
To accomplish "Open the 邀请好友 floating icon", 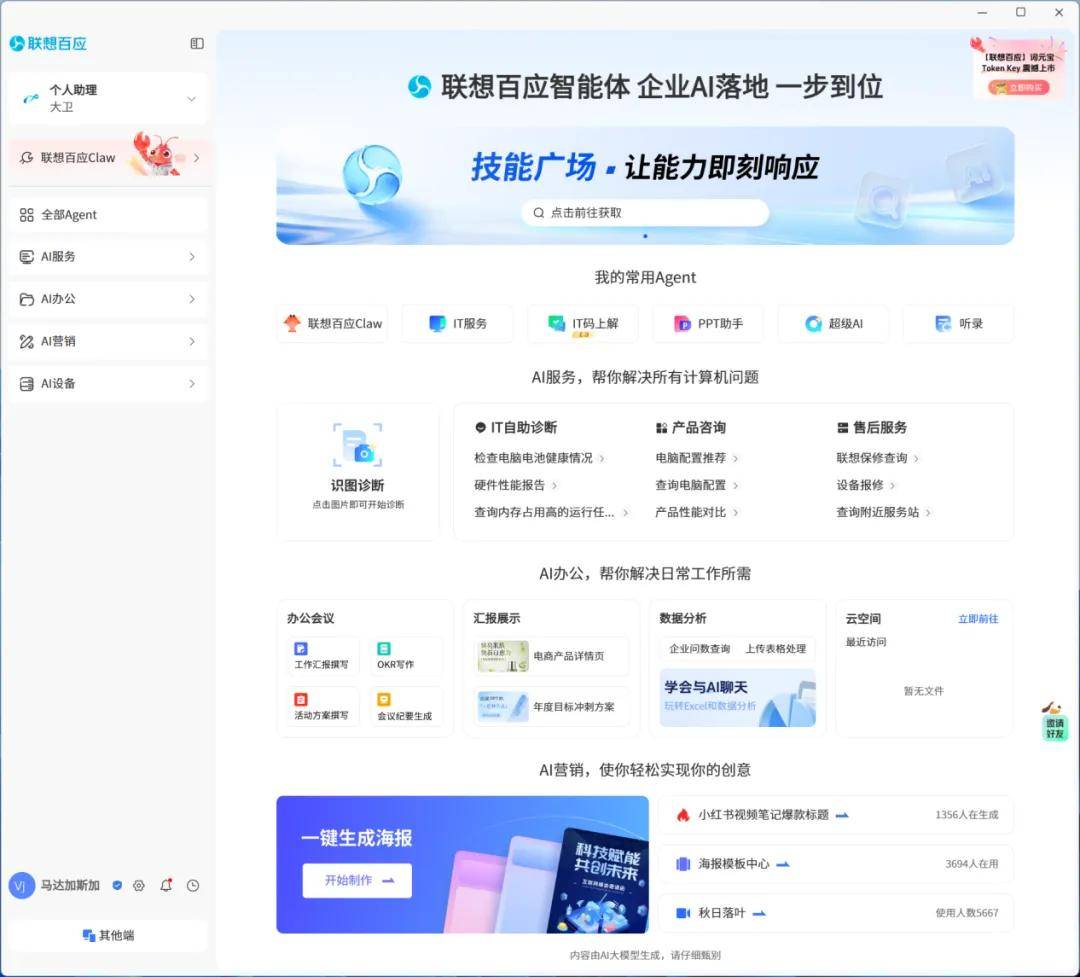I will (x=1054, y=721).
